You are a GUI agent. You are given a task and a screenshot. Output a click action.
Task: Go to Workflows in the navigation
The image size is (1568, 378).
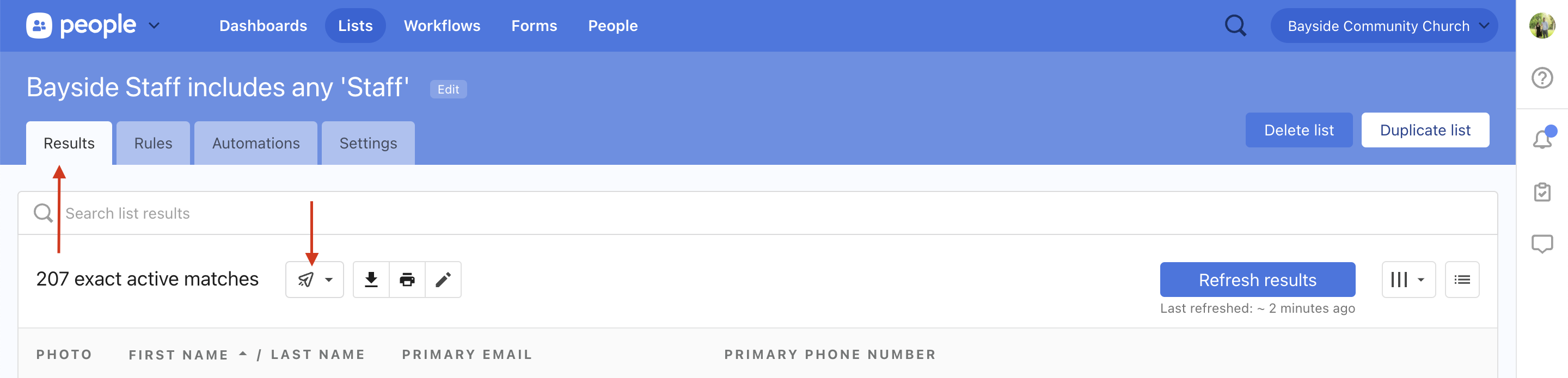[x=442, y=26]
